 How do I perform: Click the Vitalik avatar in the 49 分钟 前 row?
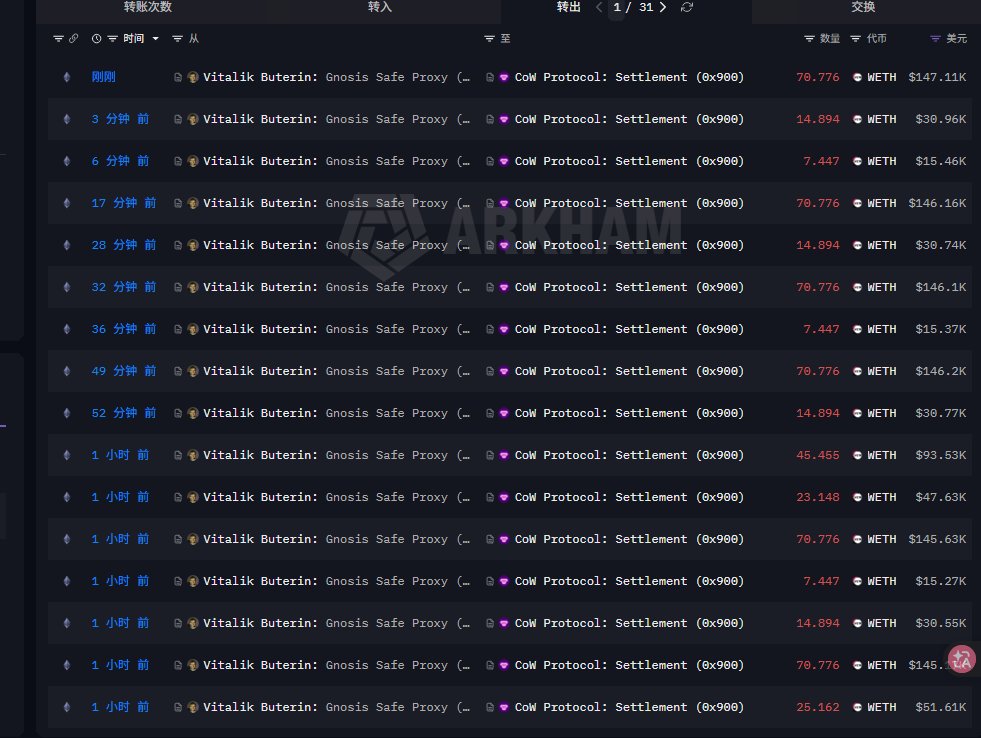(x=193, y=371)
